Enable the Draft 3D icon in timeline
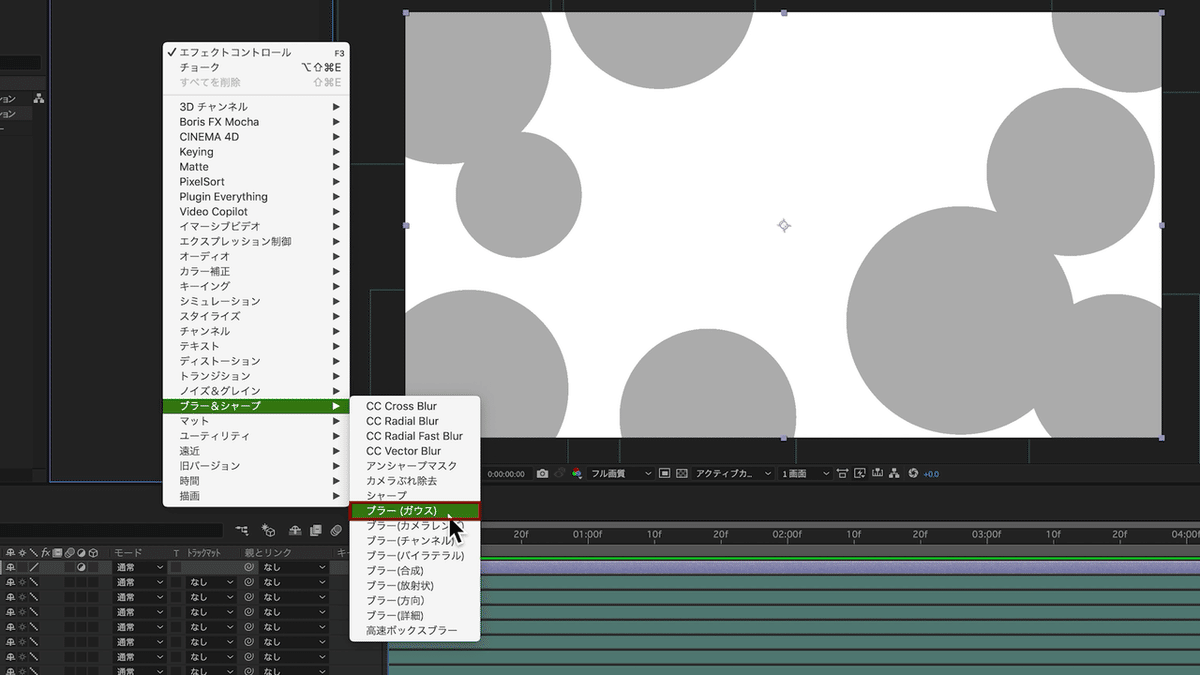This screenshot has width=1200, height=675. pyautogui.click(x=268, y=530)
